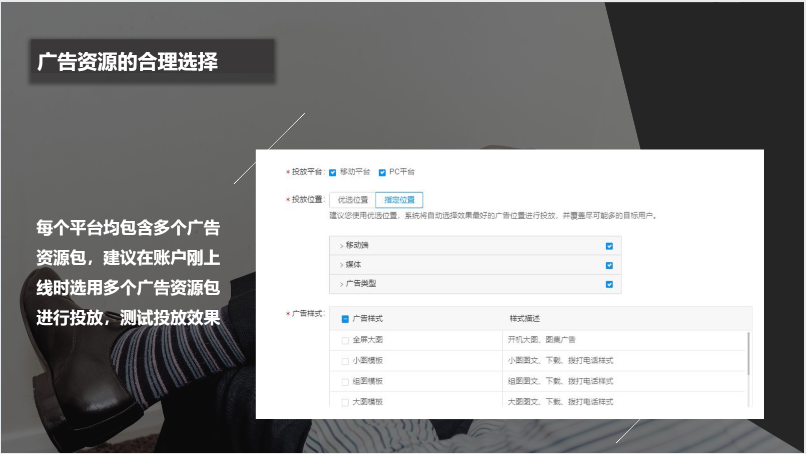This screenshot has height=454, width=806.
Task: Expand the 广告类型 row chevron
Action: coord(341,284)
